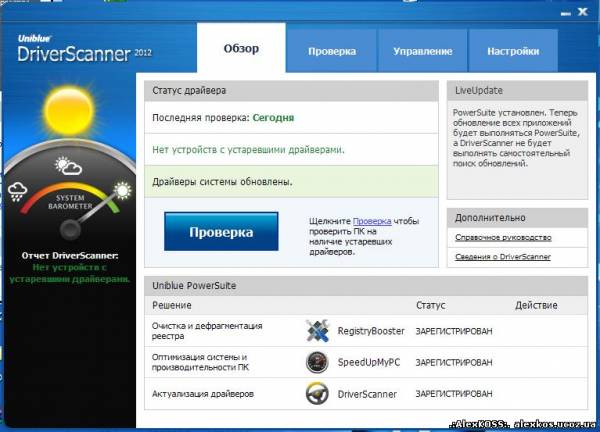600x432 pixels.
Task: Select 'Очистка и дефрагментация реестра' row text
Action: click(x=207, y=331)
